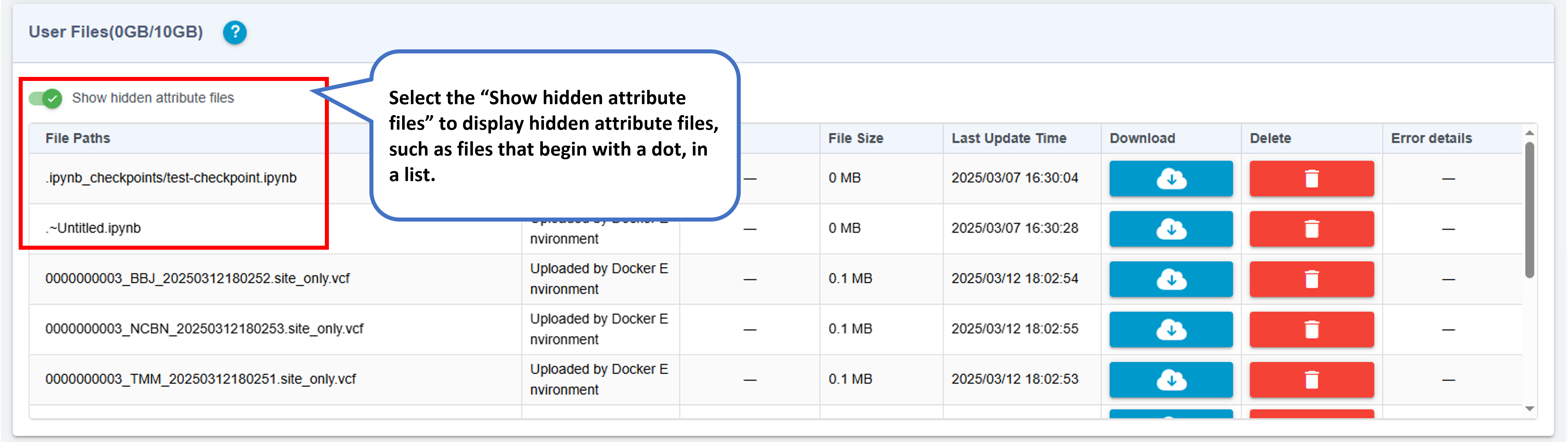Image resolution: width=1568 pixels, height=442 pixels.
Task: Download the 0000000003_BBJ site_only.vcf file
Action: [1170, 279]
